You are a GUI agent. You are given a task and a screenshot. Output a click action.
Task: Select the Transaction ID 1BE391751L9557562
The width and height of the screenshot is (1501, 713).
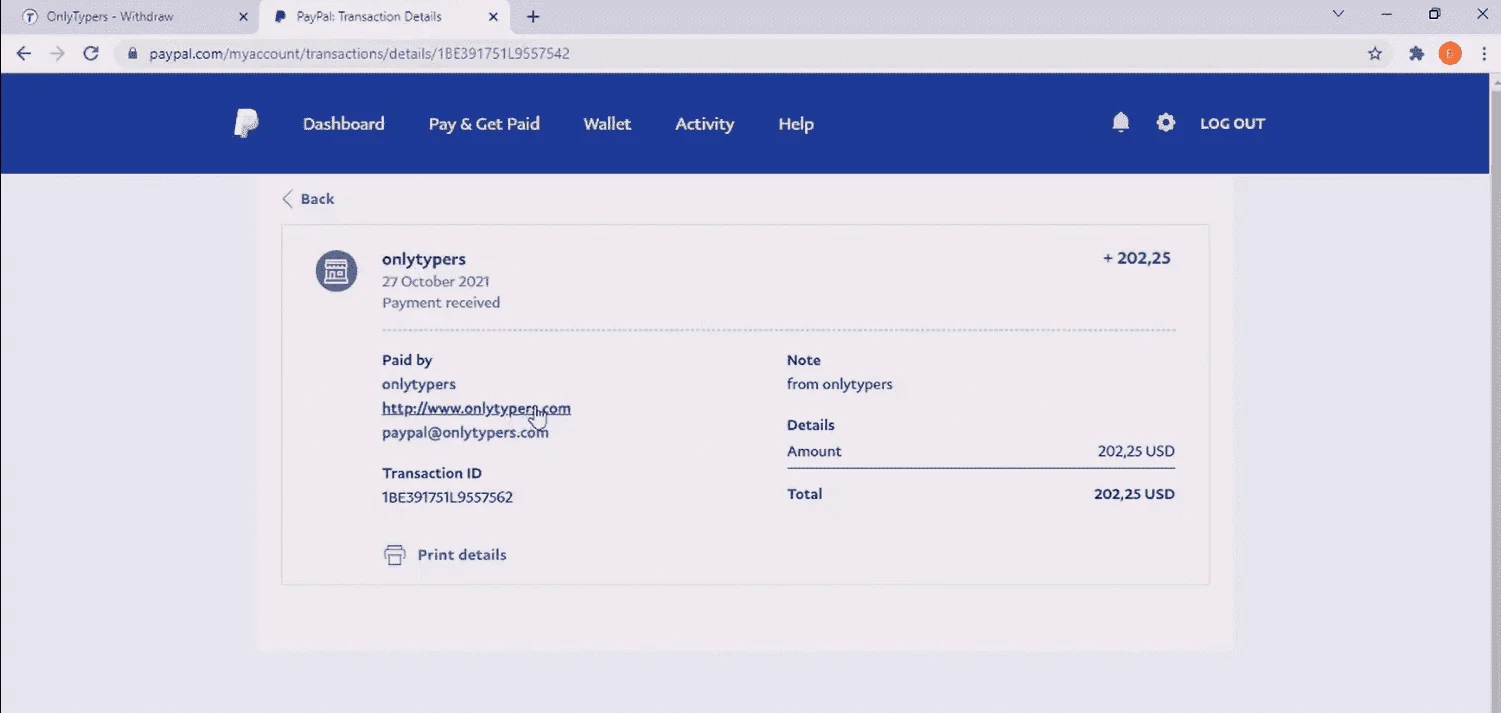point(447,497)
